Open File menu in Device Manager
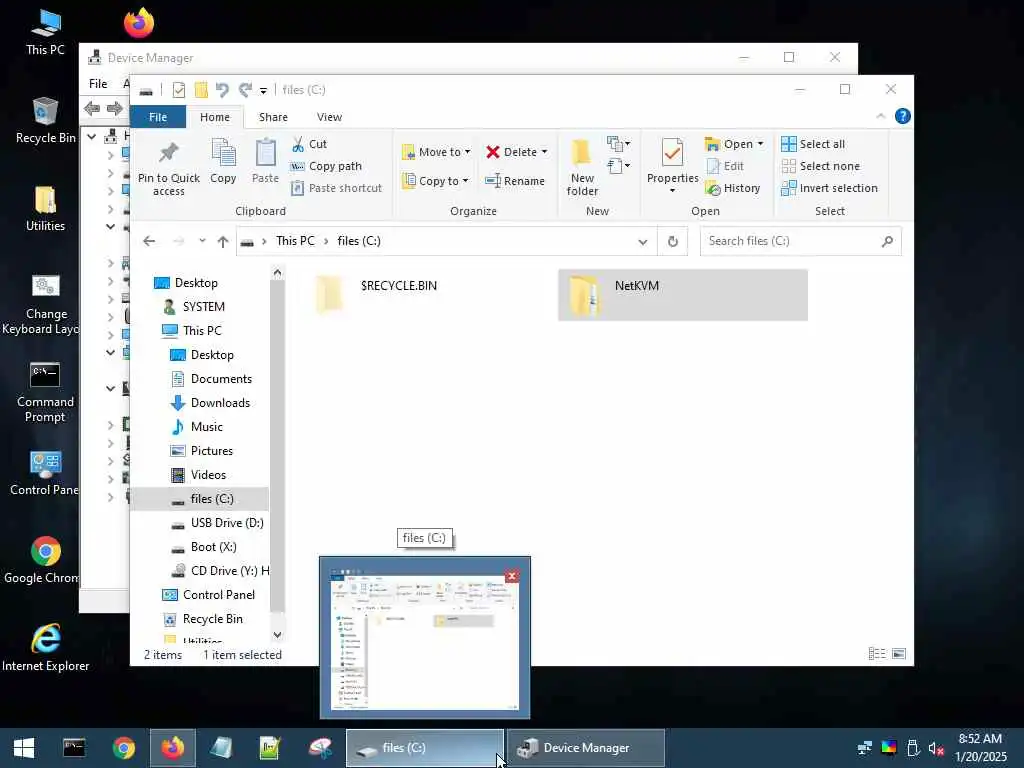The width and height of the screenshot is (1024, 768). (x=98, y=84)
